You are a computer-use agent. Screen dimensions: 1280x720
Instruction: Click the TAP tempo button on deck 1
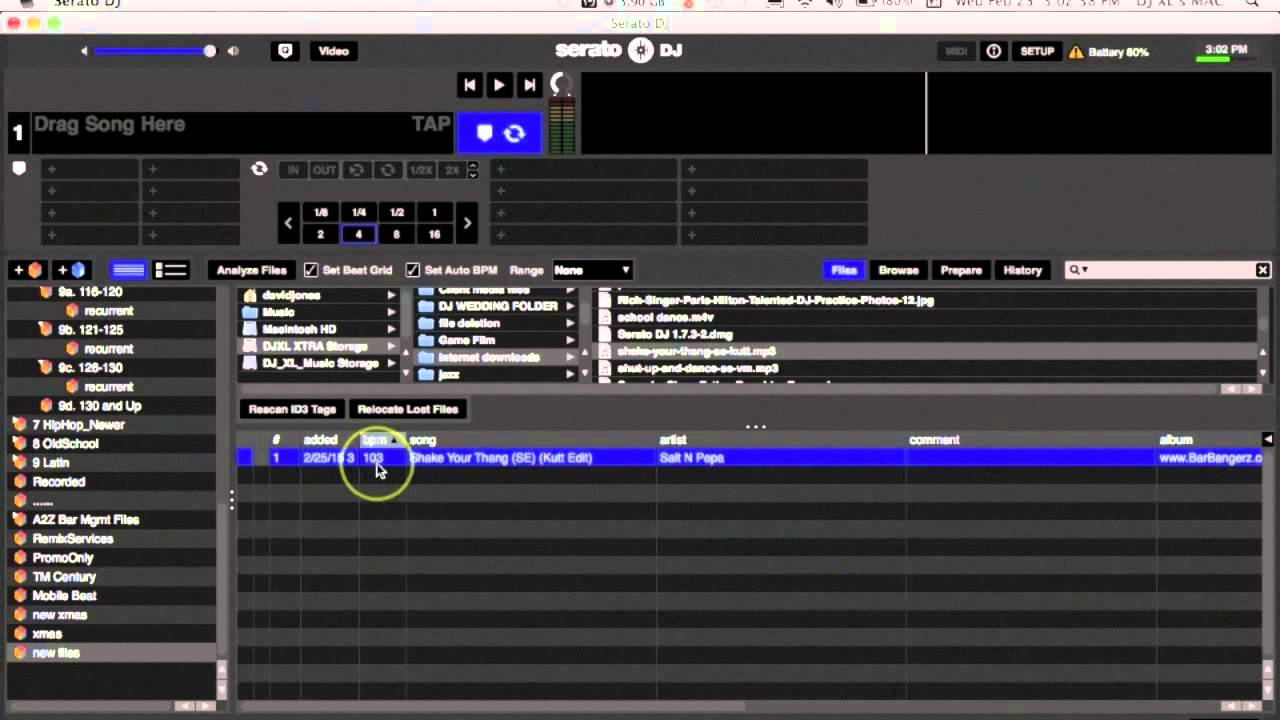pyautogui.click(x=431, y=124)
